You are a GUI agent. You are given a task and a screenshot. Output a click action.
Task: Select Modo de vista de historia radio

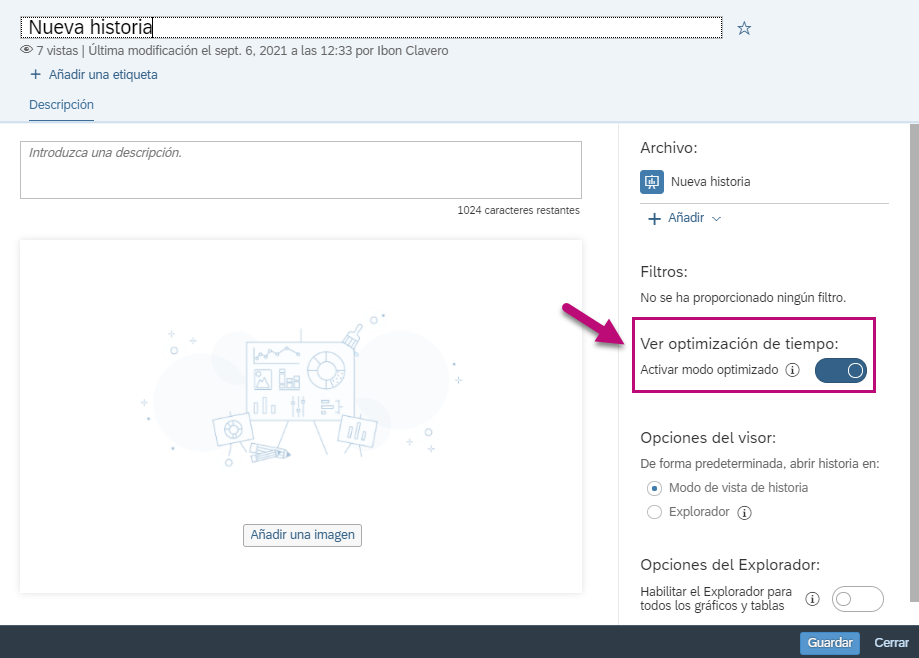click(654, 488)
